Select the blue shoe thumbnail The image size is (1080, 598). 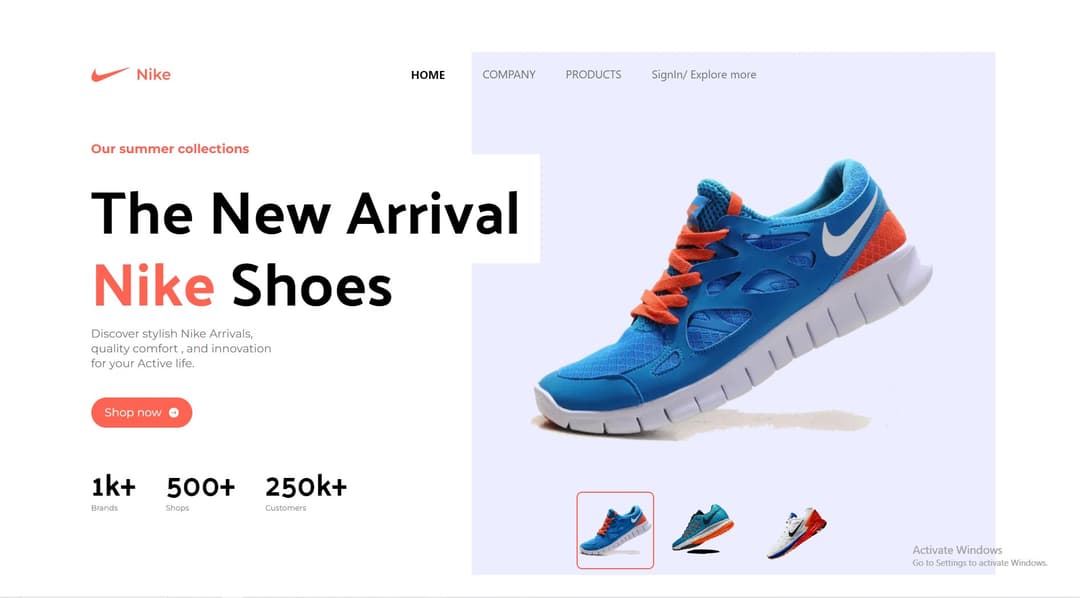click(615, 530)
